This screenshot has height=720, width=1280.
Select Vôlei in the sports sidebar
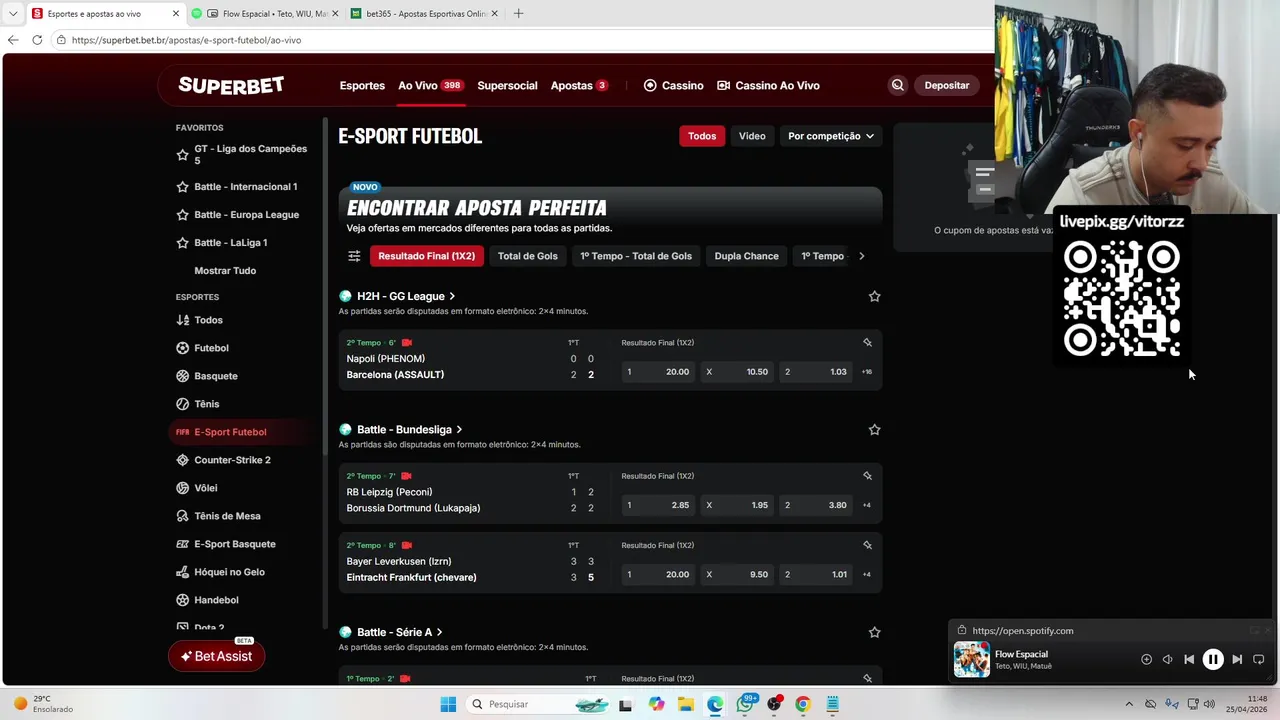pos(205,488)
